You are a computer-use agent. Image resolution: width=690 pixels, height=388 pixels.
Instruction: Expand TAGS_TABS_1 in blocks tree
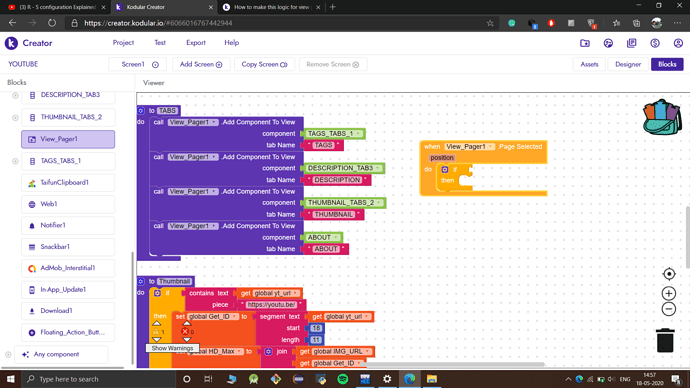click(15, 161)
